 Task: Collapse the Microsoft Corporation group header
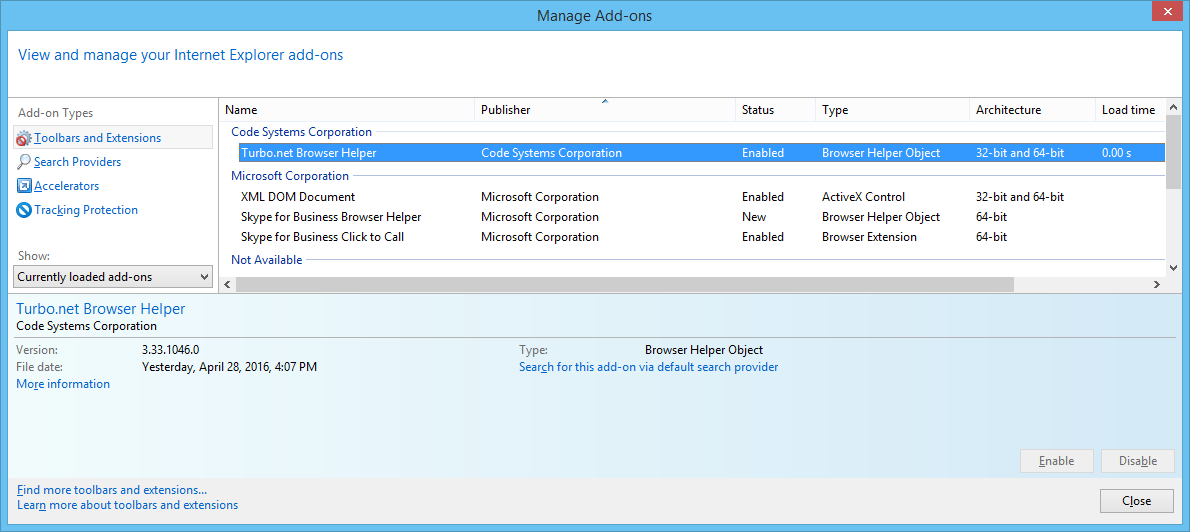(x=290, y=176)
